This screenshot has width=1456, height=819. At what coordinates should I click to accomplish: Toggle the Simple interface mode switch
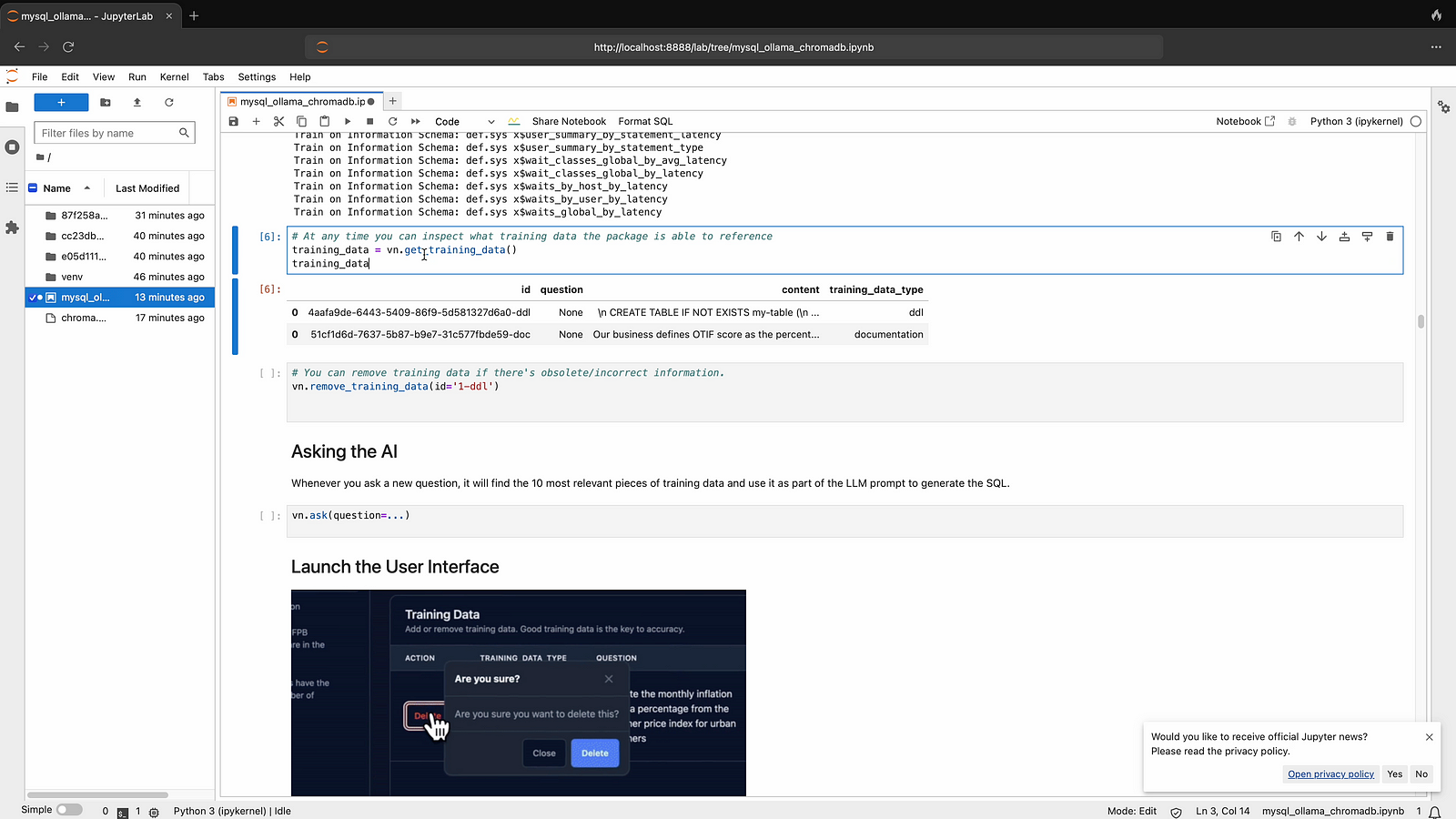coord(68,810)
